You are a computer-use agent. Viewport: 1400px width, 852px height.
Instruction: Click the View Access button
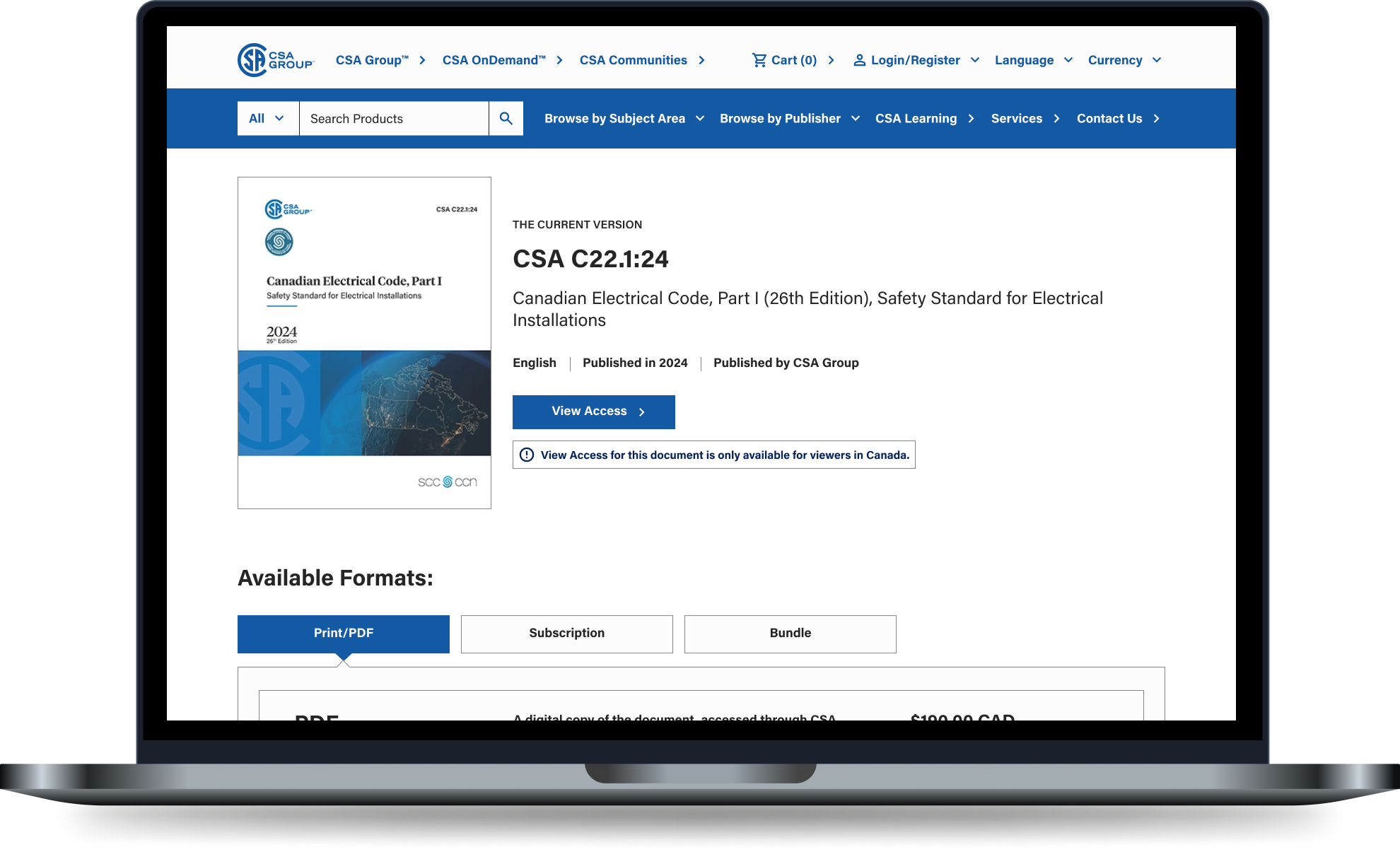594,412
